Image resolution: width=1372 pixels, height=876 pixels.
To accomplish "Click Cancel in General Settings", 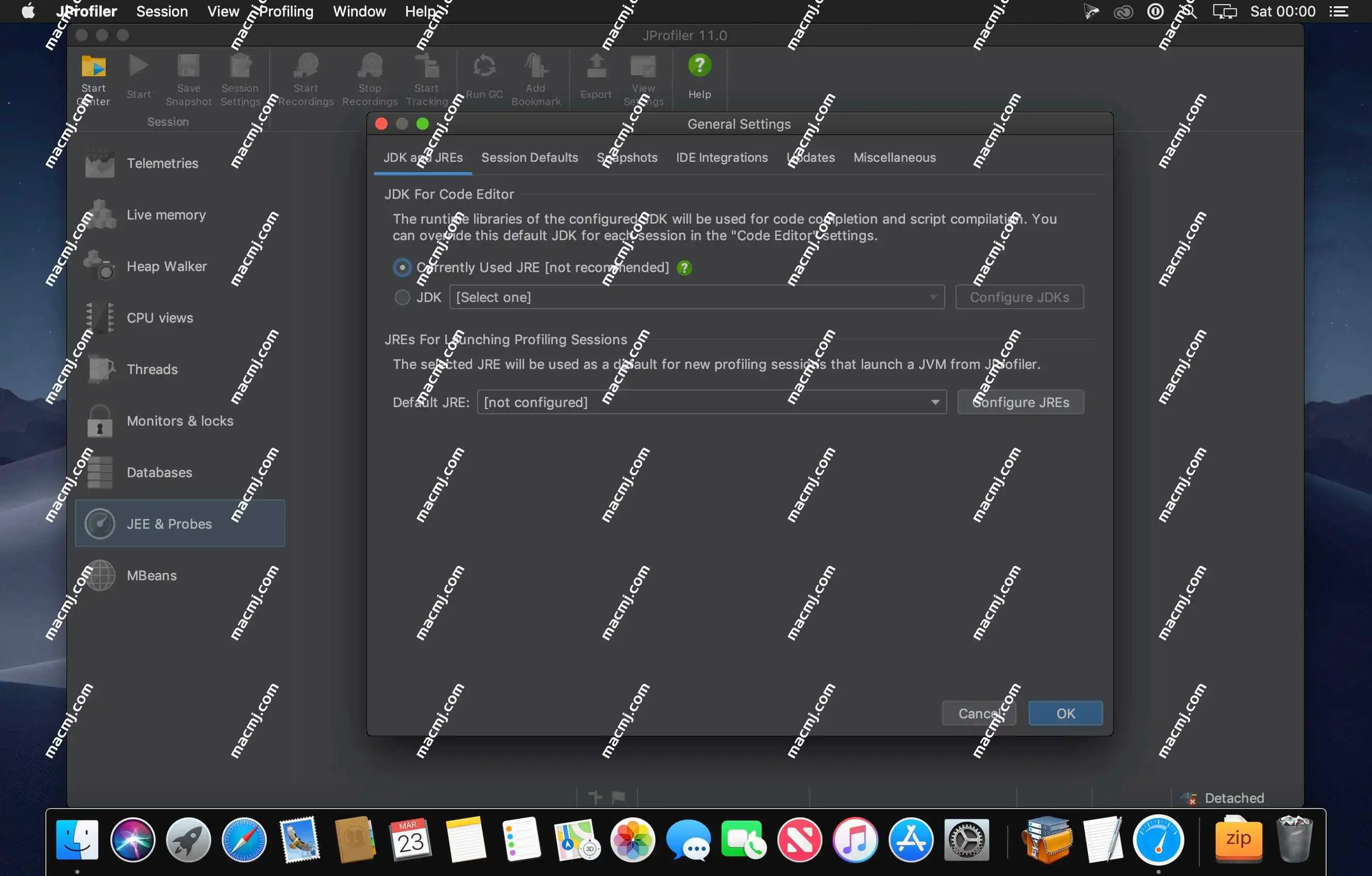I will coord(979,714).
